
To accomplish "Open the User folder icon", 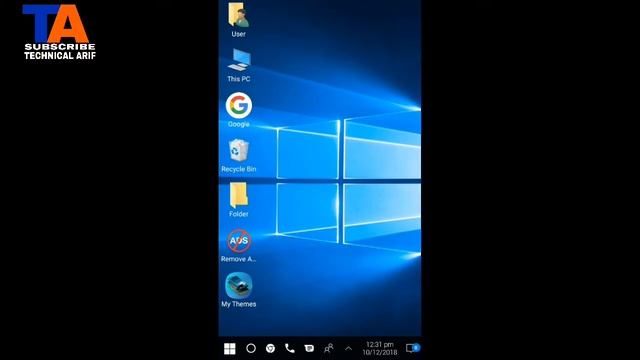I will (239, 15).
